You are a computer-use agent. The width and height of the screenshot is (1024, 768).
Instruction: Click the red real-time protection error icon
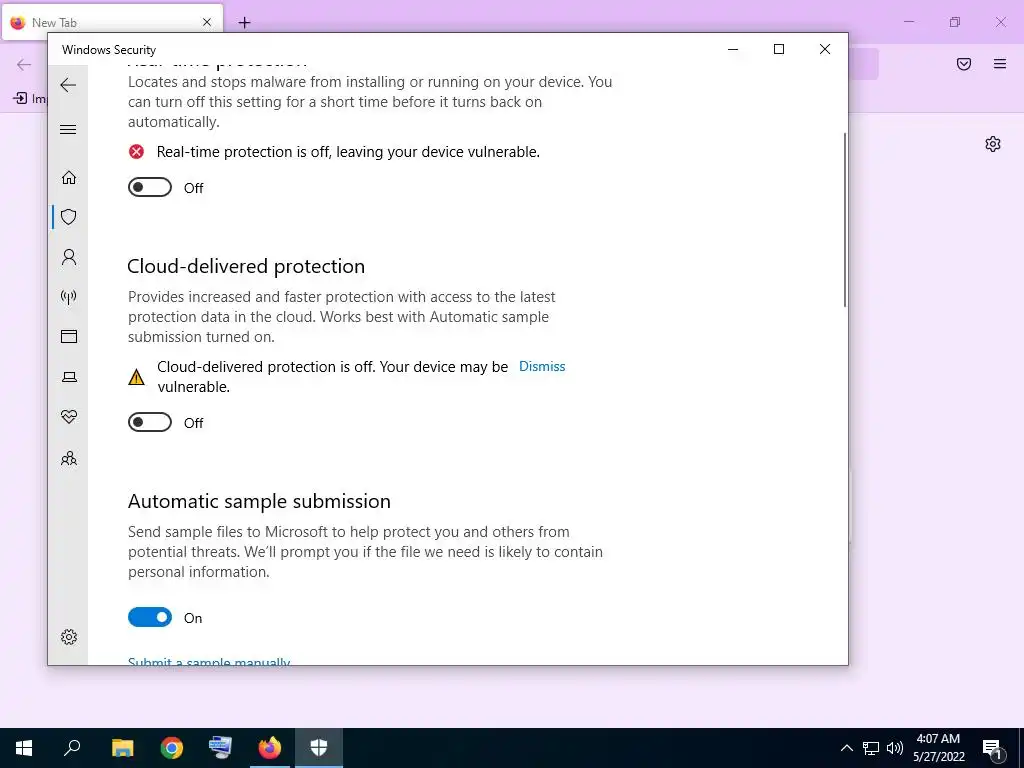tap(136, 152)
